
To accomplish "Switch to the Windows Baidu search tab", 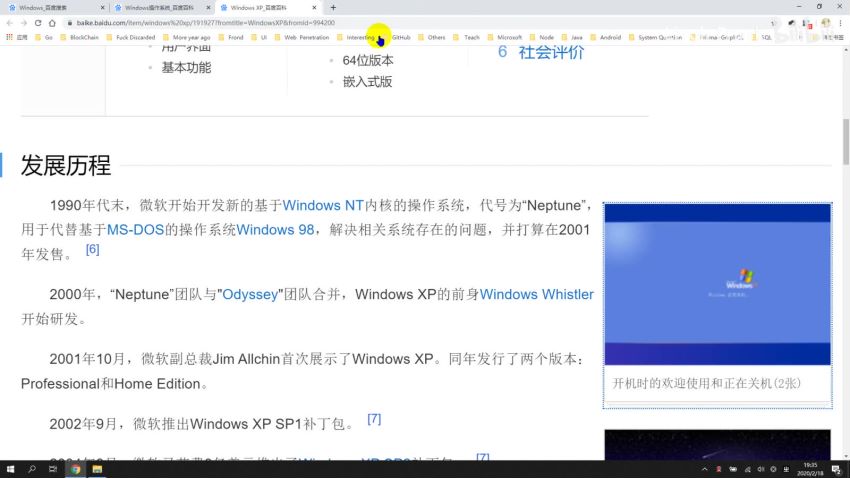I will pyautogui.click(x=56, y=8).
